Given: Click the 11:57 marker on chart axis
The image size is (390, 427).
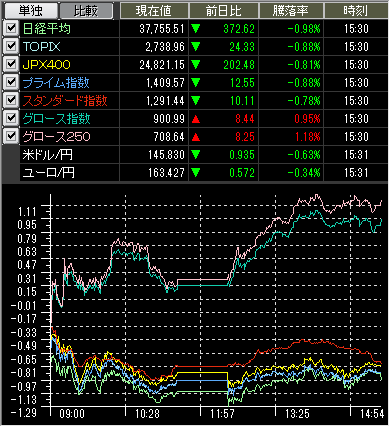Looking at the screenshot, I should 222,414.
